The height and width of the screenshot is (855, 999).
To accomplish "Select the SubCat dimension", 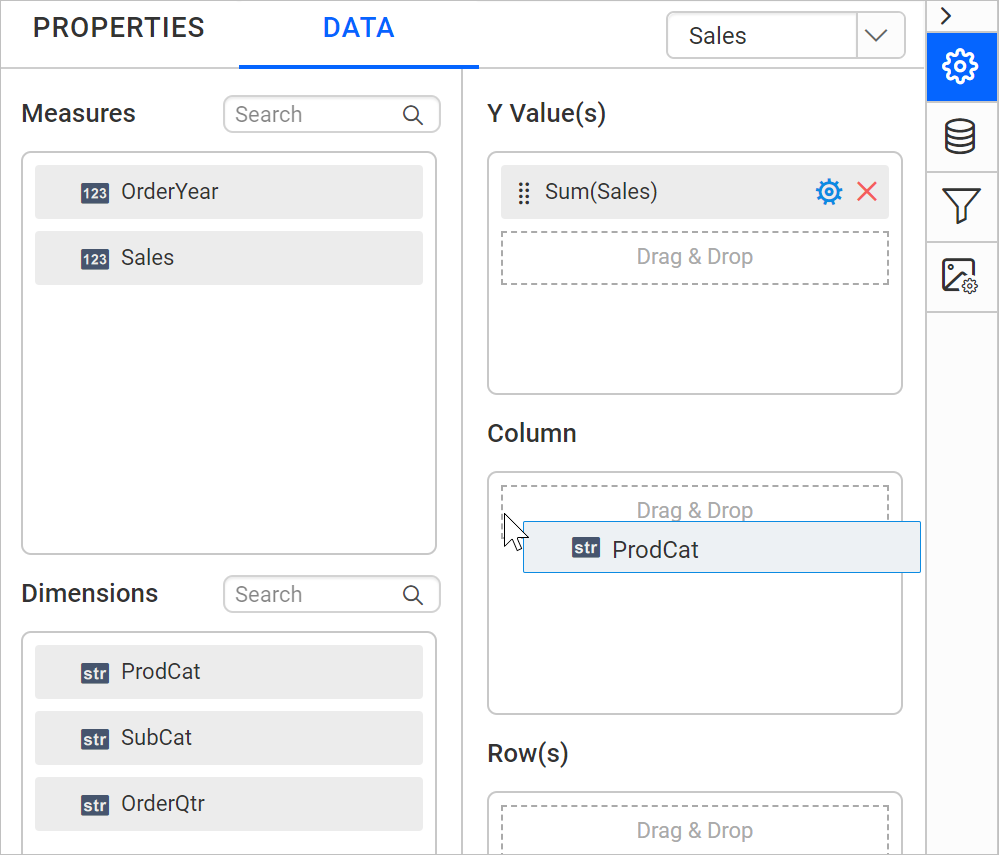I will [228, 738].
